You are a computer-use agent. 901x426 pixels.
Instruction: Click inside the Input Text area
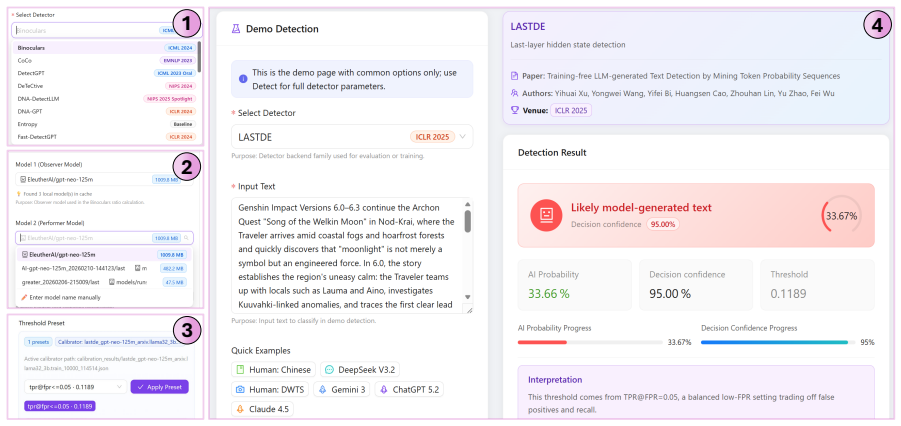(348, 256)
